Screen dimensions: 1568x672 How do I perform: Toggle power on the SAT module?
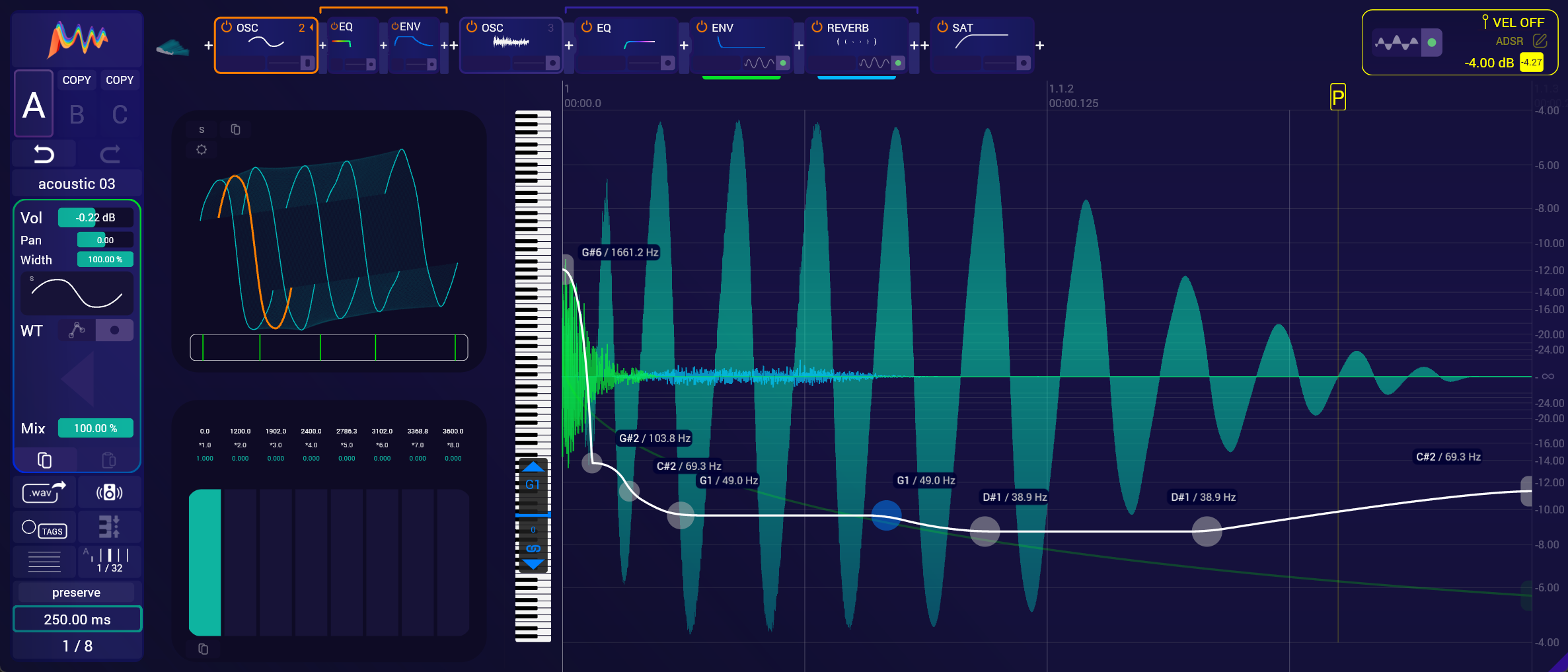tap(942, 27)
